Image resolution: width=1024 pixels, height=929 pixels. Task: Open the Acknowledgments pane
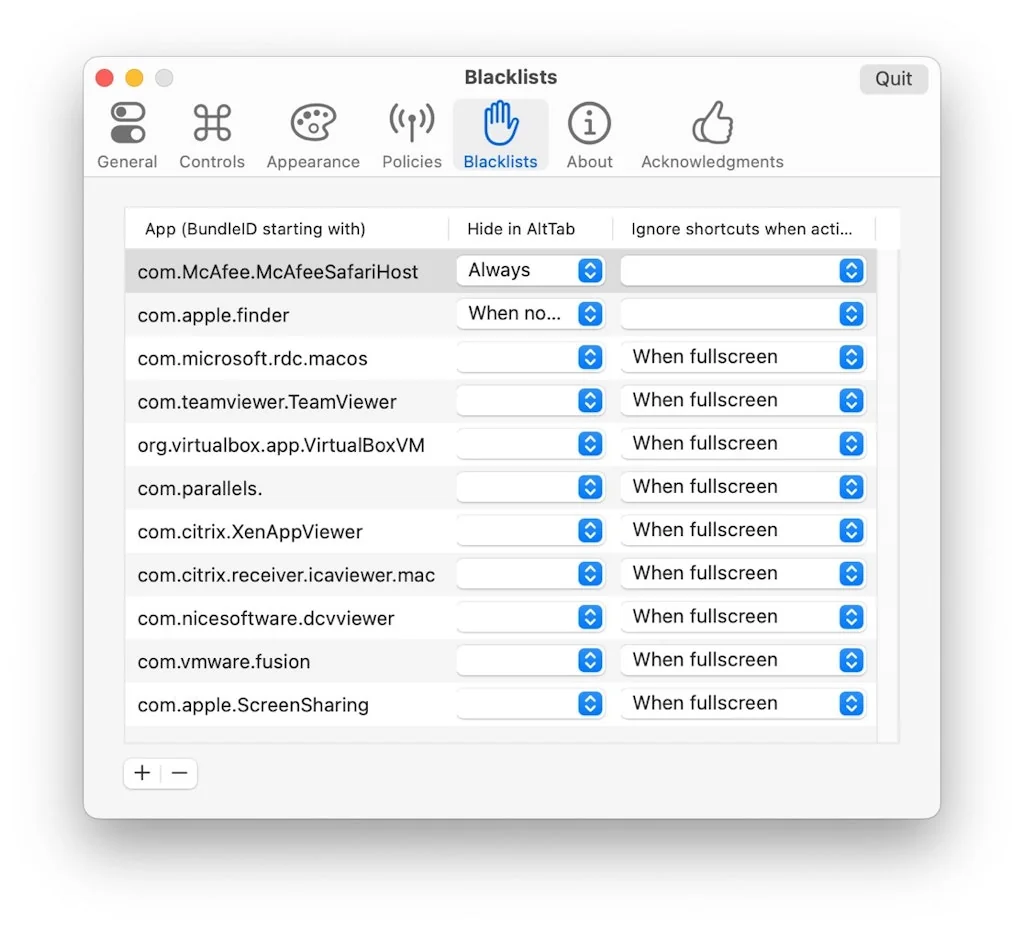pyautogui.click(x=711, y=133)
